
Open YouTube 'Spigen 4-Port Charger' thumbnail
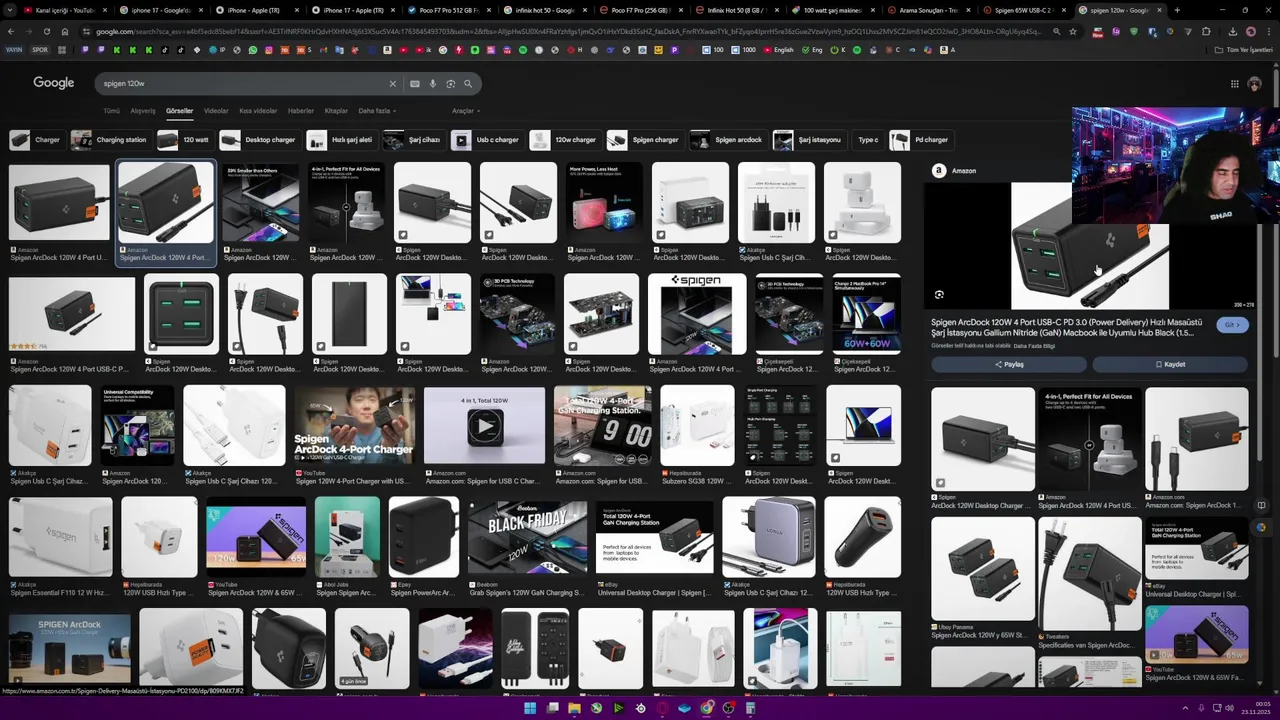tap(354, 427)
